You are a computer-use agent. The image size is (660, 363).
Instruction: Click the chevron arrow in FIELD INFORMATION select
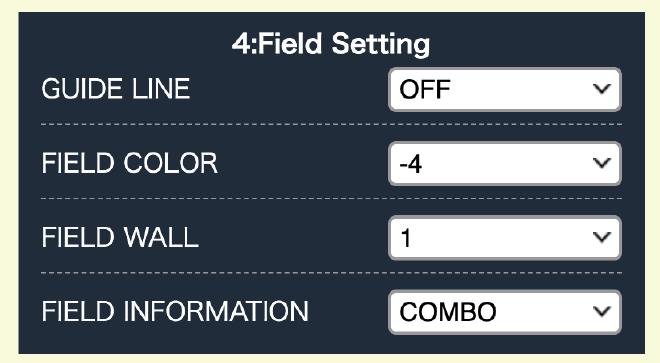(601, 312)
